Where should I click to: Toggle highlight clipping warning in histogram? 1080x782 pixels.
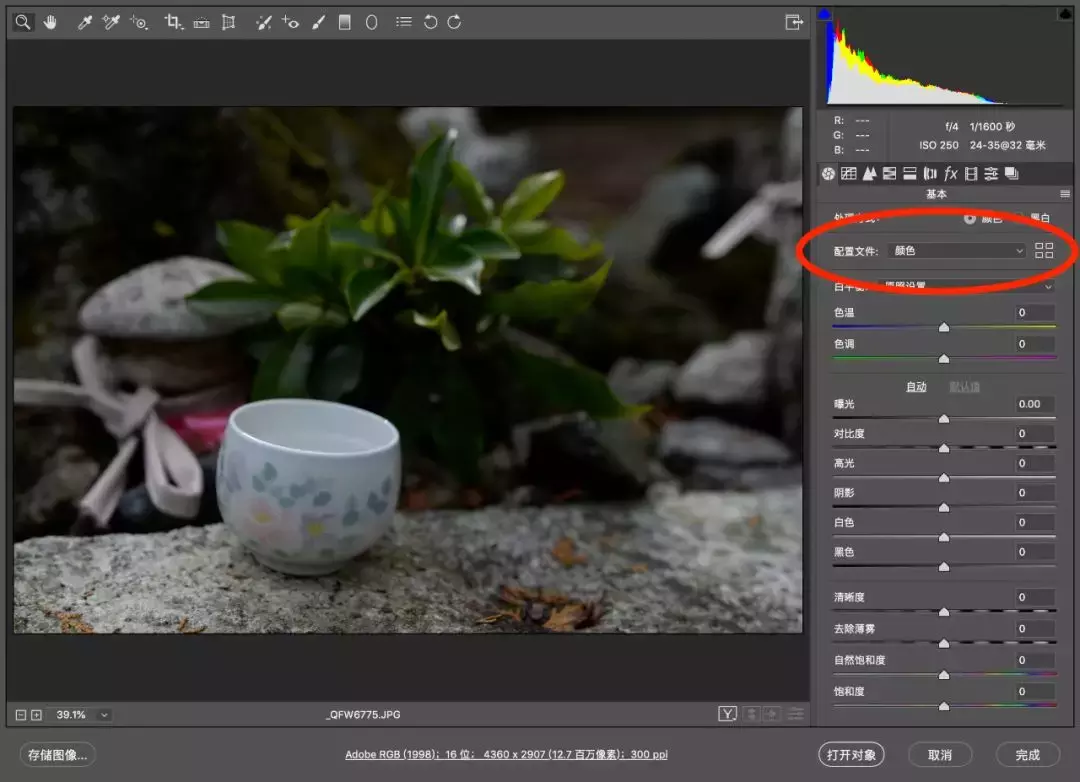coord(1065,14)
